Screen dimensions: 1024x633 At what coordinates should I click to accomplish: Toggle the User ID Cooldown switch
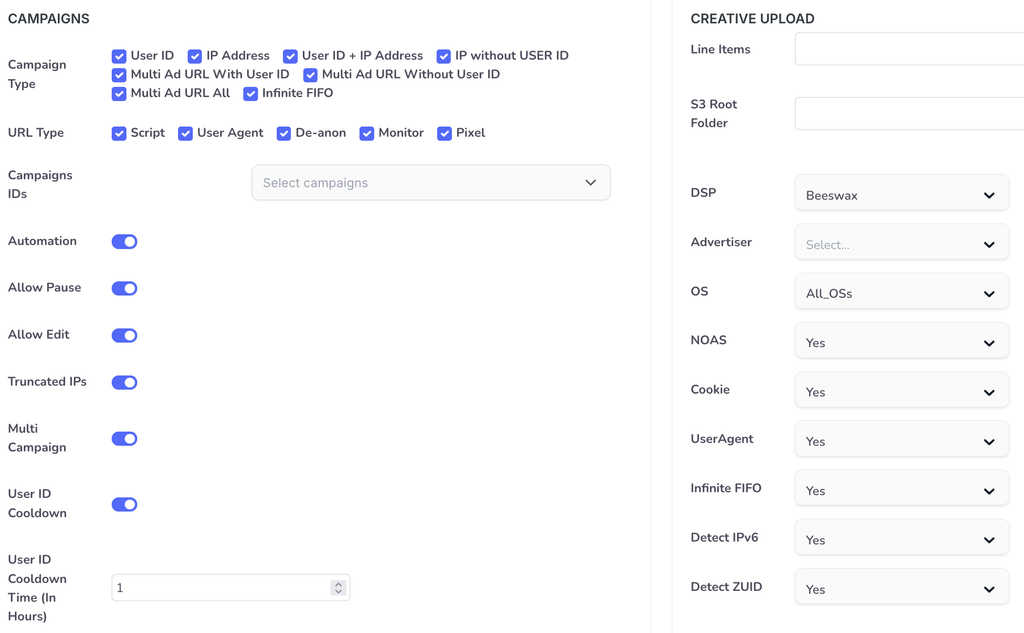click(124, 504)
